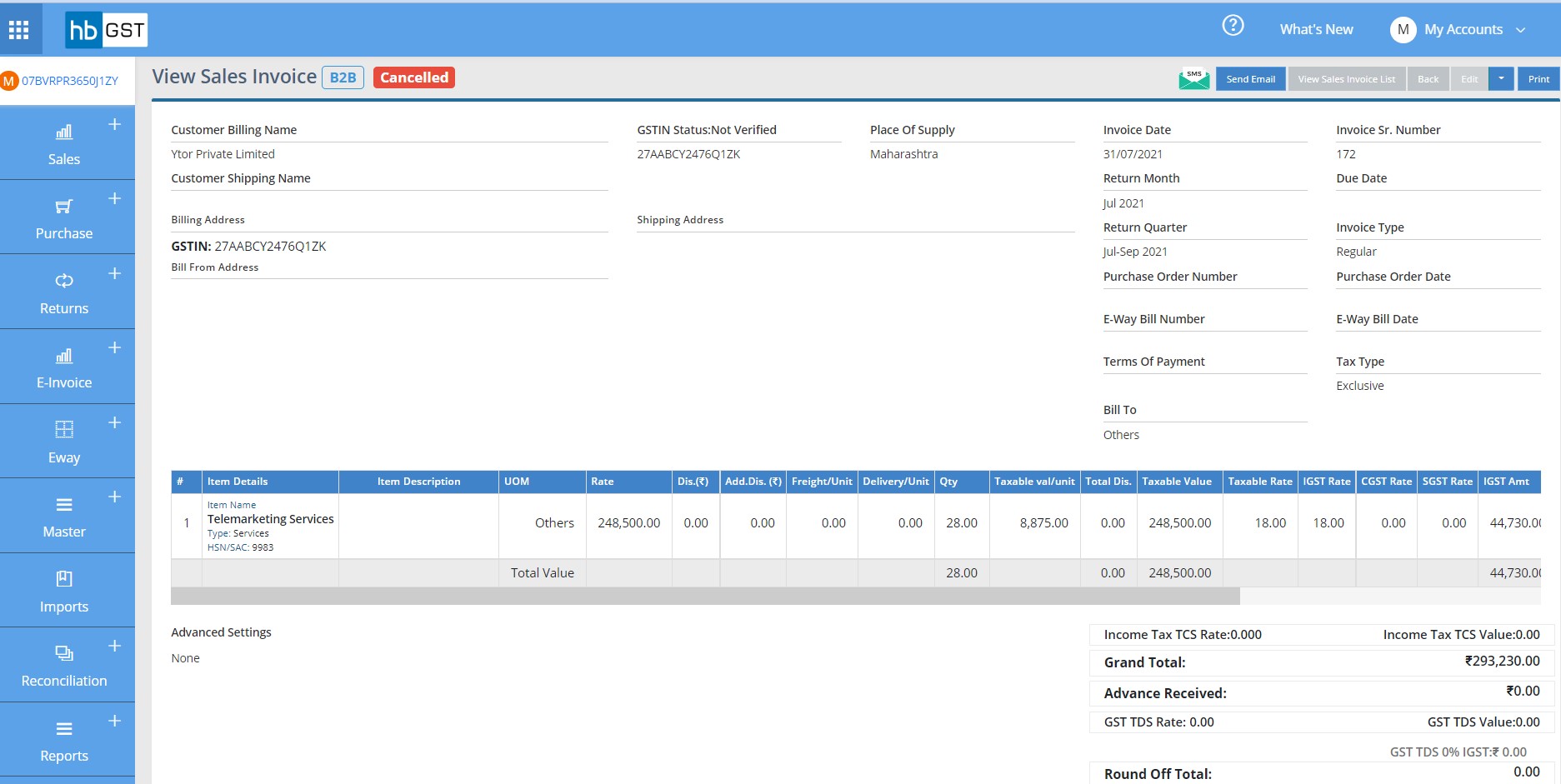Click the customer name Ytor Private Limited

[223, 154]
